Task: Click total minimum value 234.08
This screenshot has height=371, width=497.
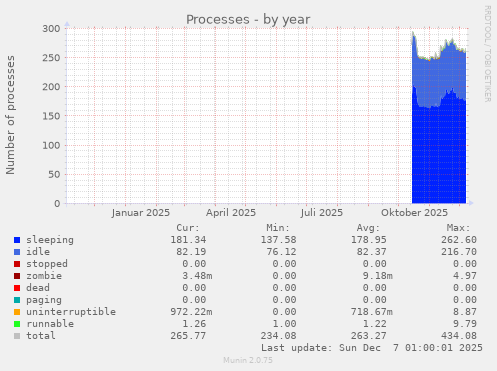Action: (278, 336)
